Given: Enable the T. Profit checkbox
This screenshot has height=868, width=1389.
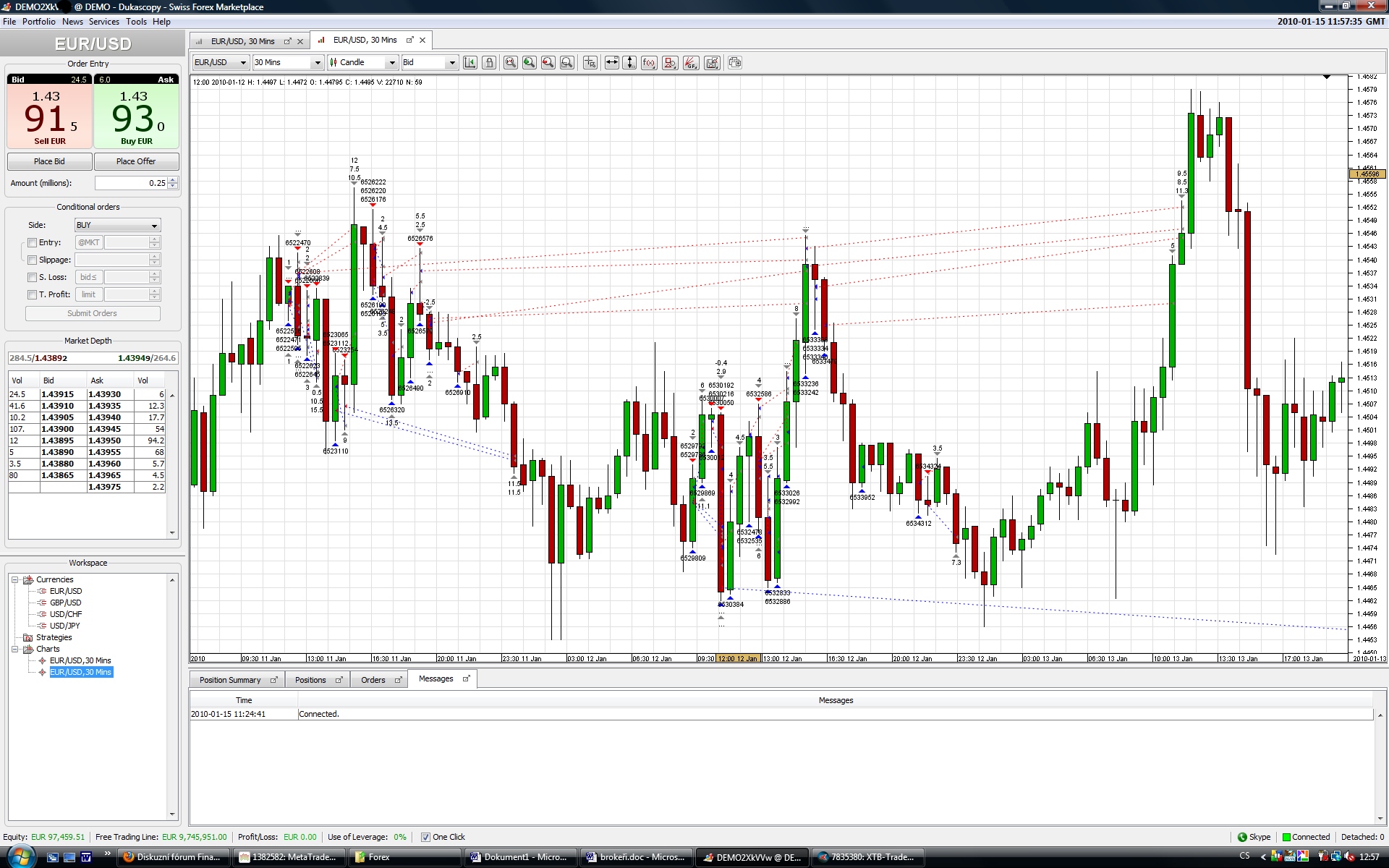Looking at the screenshot, I should pos(32,294).
